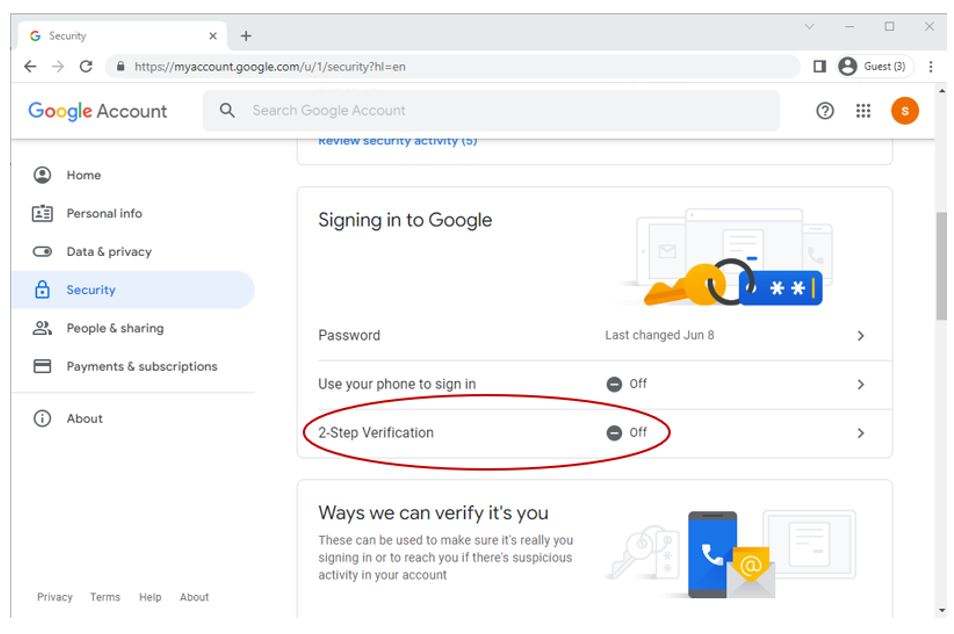The width and height of the screenshot is (954, 634).
Task: Click the orange account avatar
Action: coord(904,111)
